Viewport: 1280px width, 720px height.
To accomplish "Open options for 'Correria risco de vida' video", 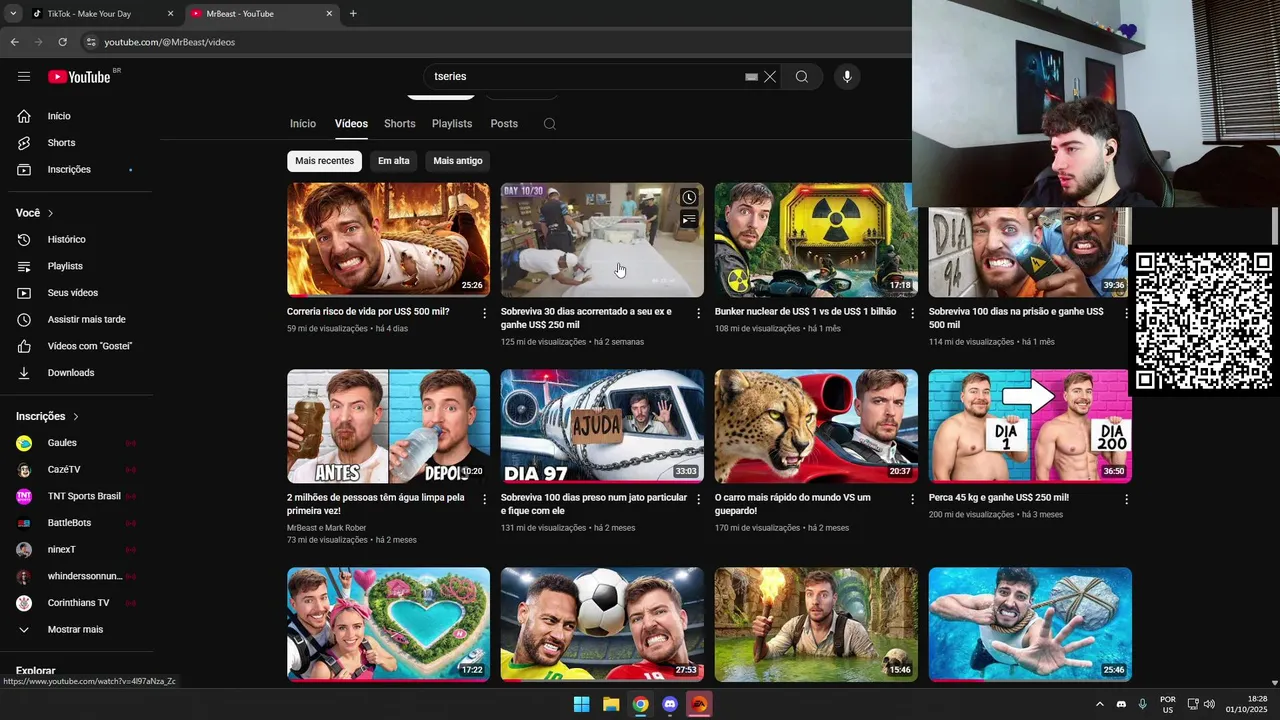I will 485,313.
